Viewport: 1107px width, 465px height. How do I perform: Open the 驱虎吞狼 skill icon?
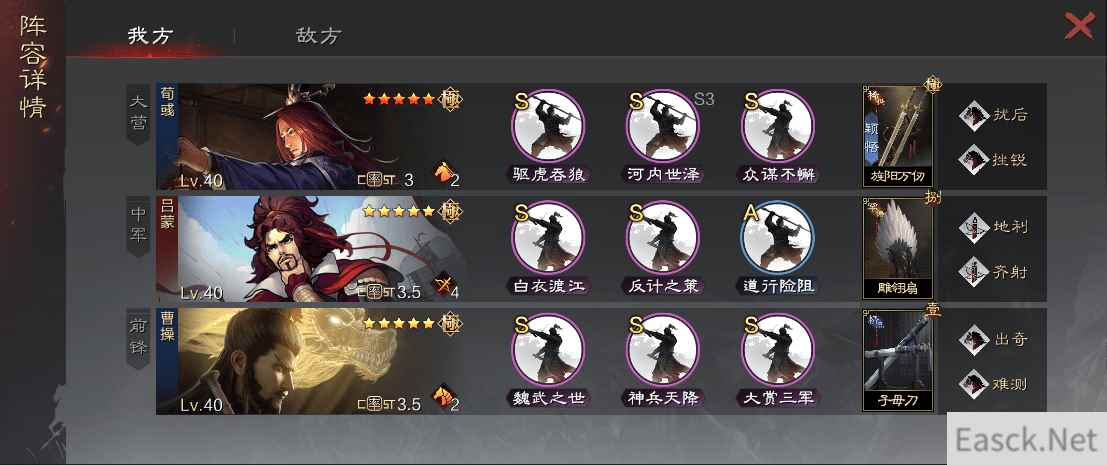point(547,126)
